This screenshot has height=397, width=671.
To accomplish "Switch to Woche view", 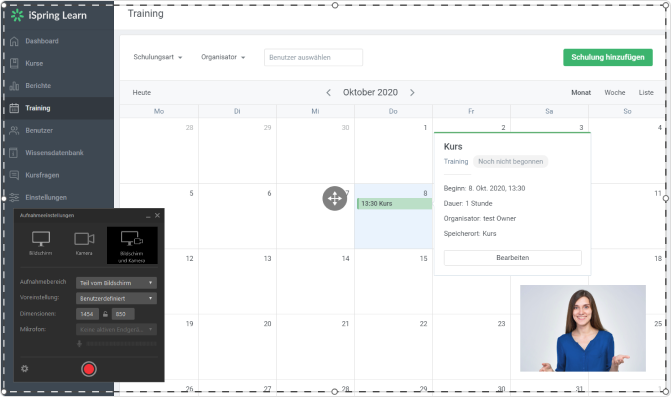I will pyautogui.click(x=615, y=92).
